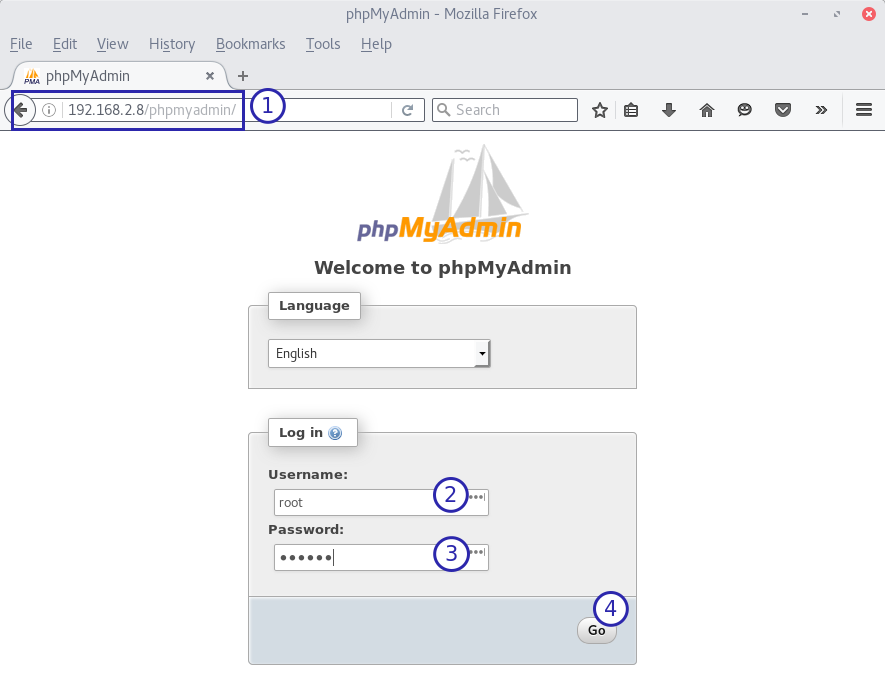
Task: Show more tools overflow chevron
Action: tap(821, 110)
